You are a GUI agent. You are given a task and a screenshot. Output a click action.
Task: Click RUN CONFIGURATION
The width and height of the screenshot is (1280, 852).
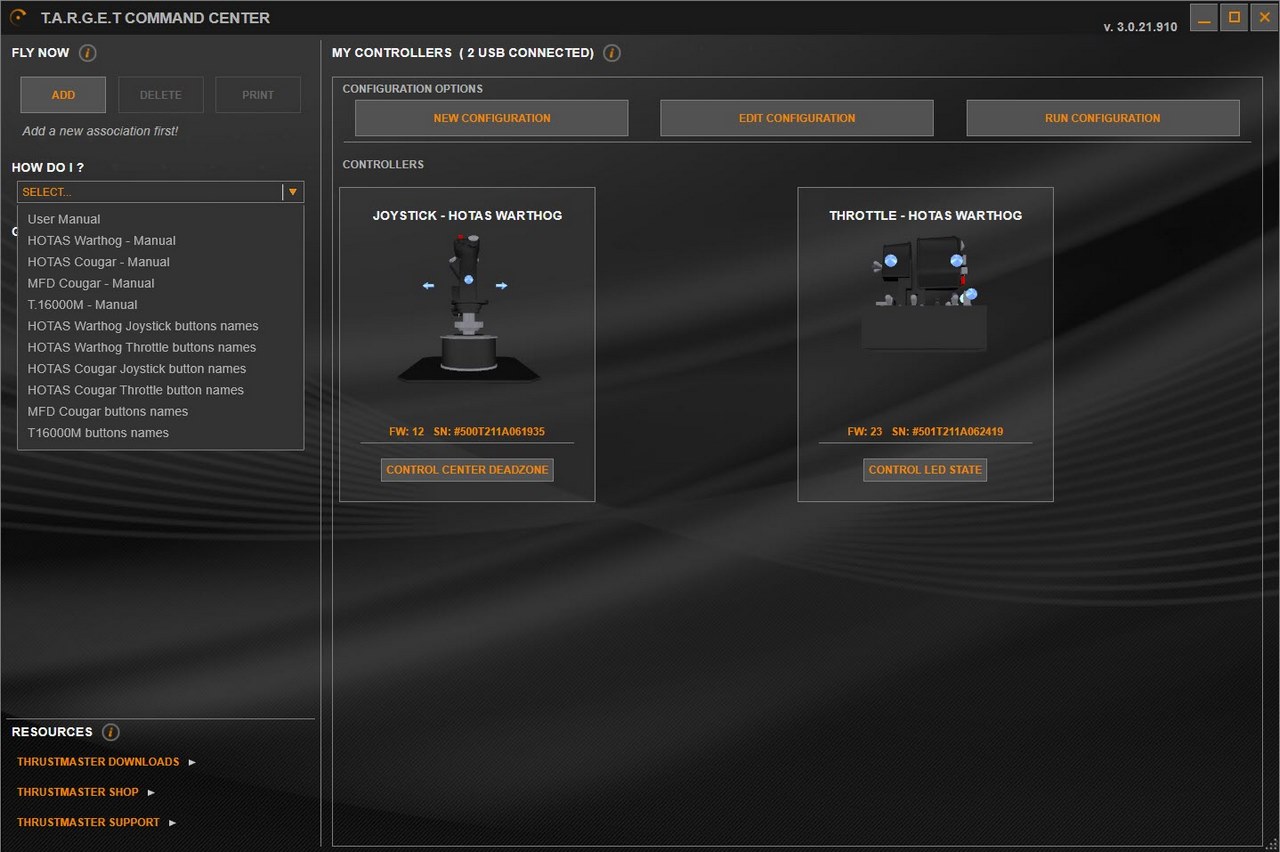[x=1103, y=118]
